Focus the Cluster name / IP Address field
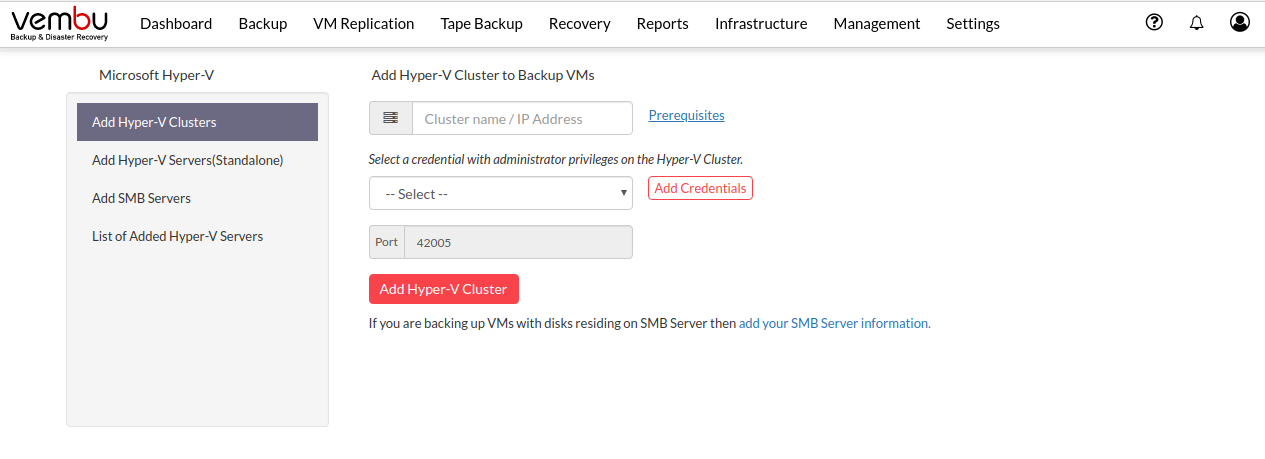The image size is (1265, 459). pyautogui.click(x=522, y=118)
